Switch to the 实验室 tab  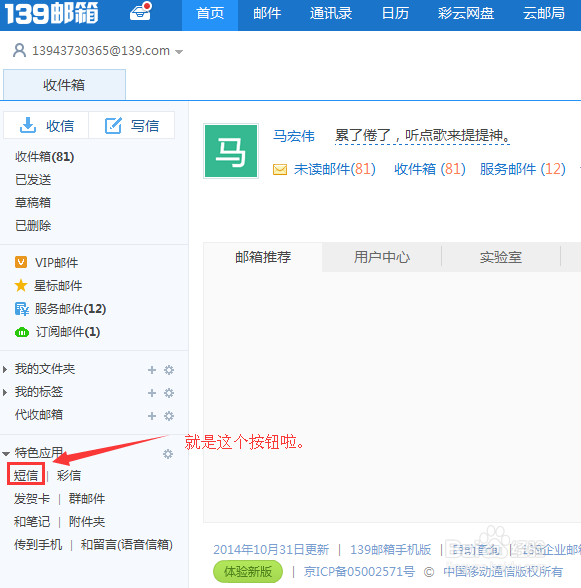click(x=501, y=257)
